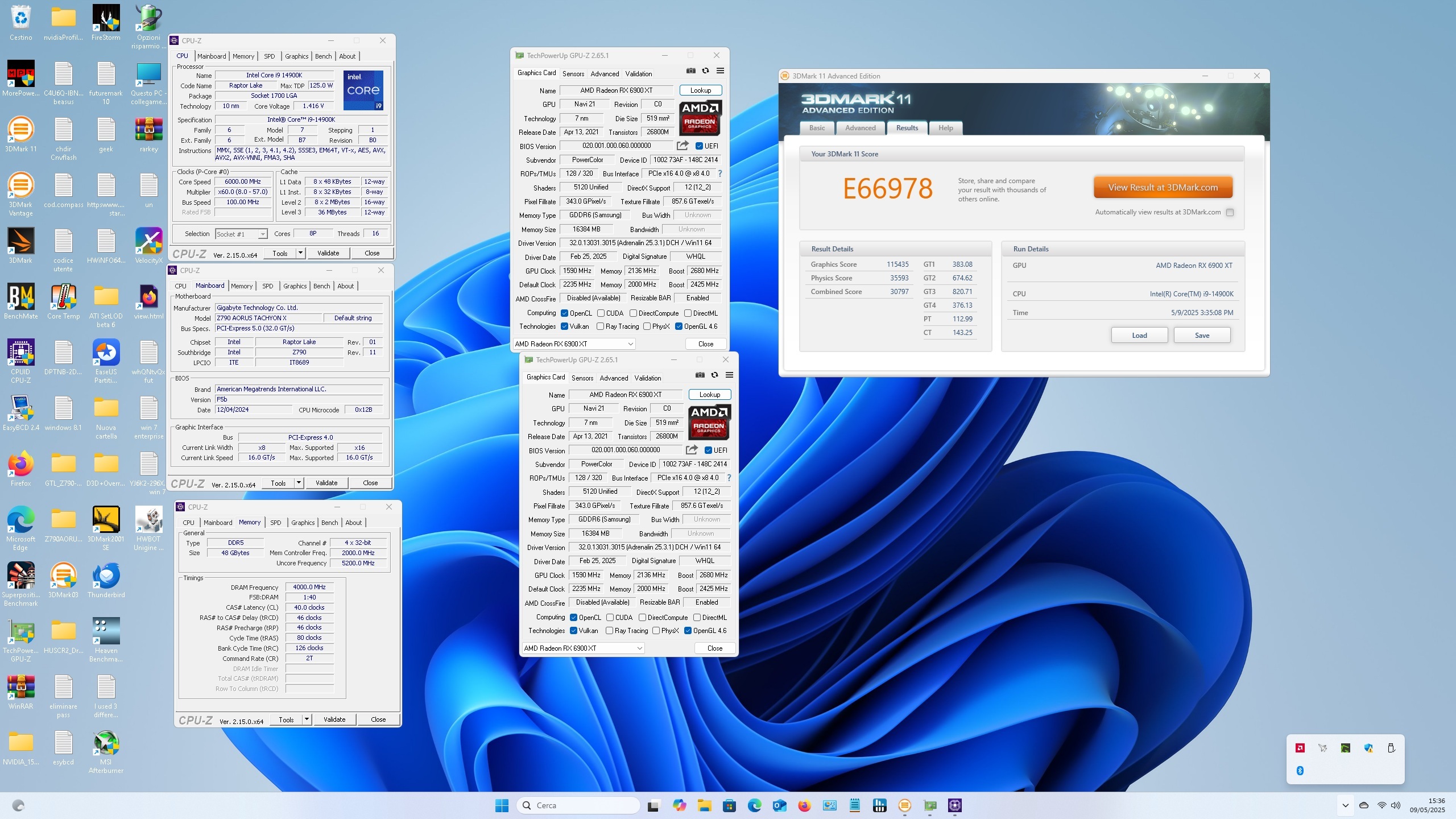Click the AMD Radeon logo in top GPU-Z
The image size is (1456, 819).
click(x=700, y=118)
